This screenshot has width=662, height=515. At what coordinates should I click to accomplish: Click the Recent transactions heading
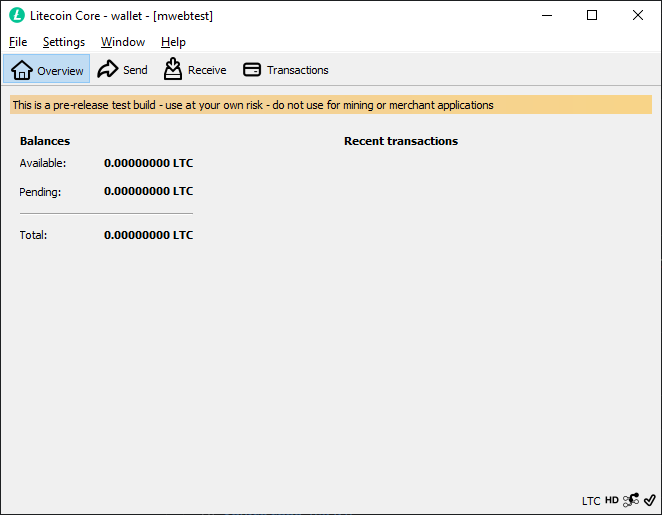pyautogui.click(x=400, y=141)
